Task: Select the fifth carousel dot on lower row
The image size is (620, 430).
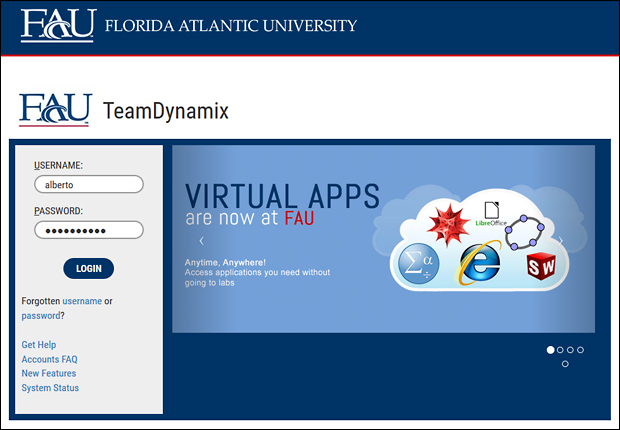Action: [565, 364]
